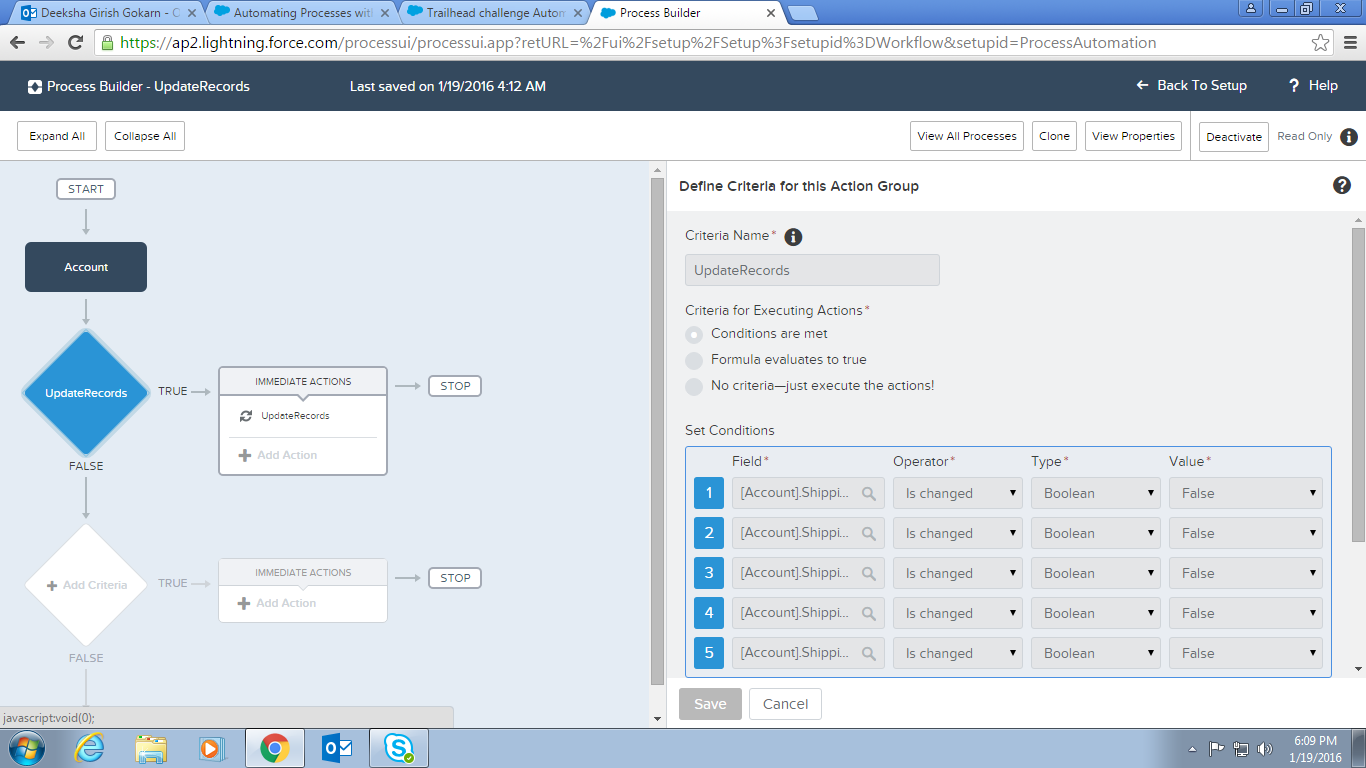The height and width of the screenshot is (768, 1366).
Task: Open Skype from taskbar
Action: click(x=399, y=748)
